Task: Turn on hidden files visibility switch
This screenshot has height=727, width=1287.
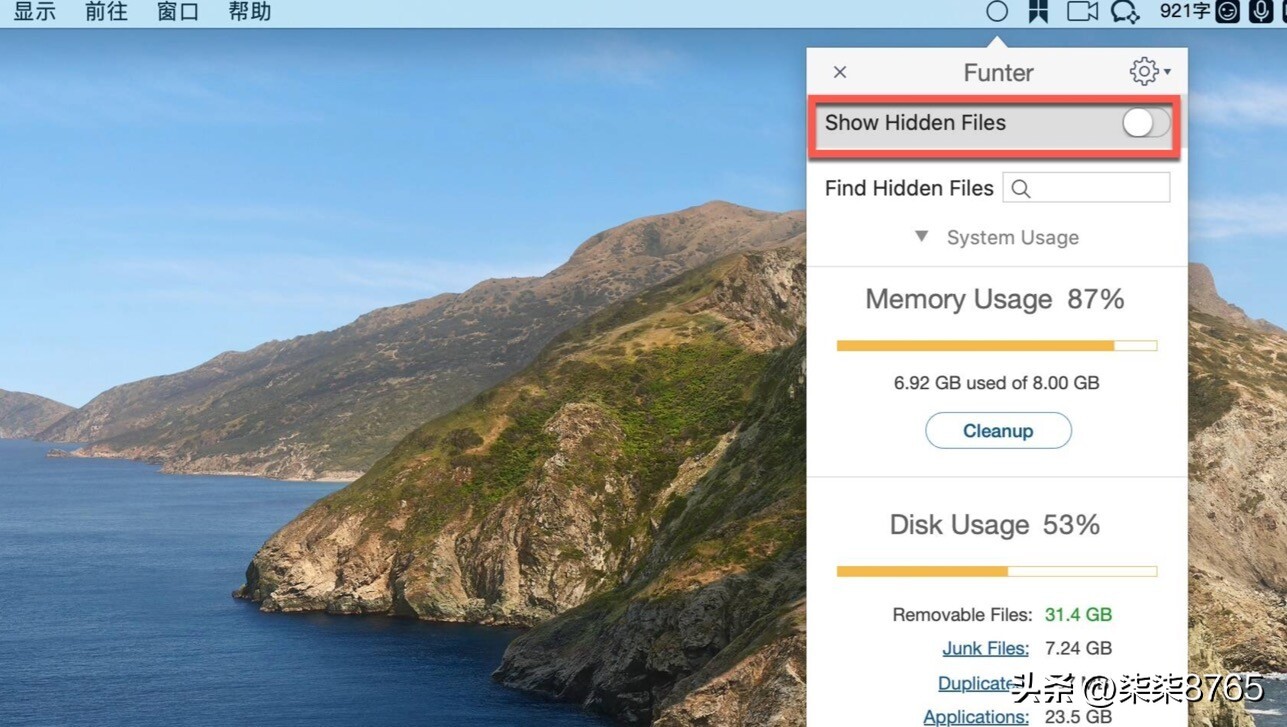Action: pos(1144,122)
